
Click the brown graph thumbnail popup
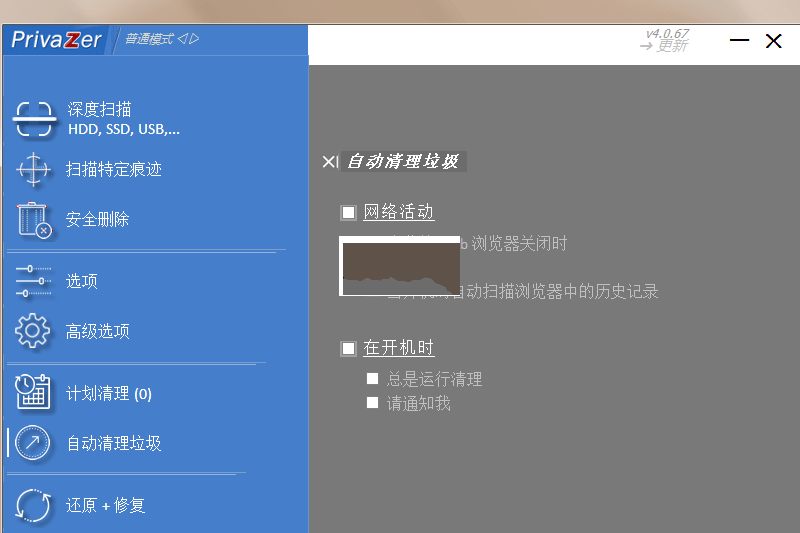tap(400, 266)
